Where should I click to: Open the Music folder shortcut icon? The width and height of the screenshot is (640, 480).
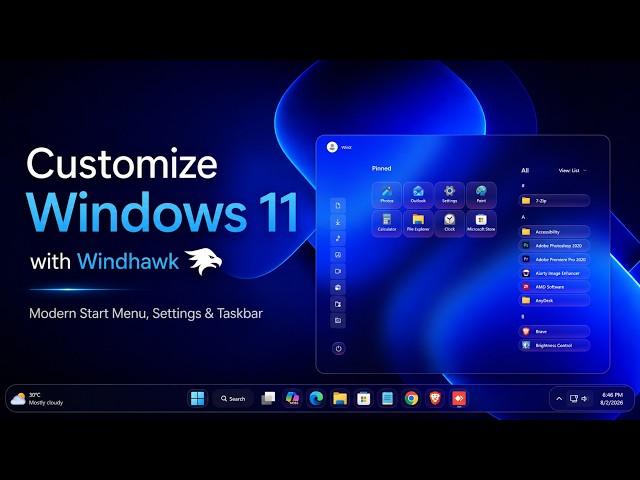pos(338,238)
